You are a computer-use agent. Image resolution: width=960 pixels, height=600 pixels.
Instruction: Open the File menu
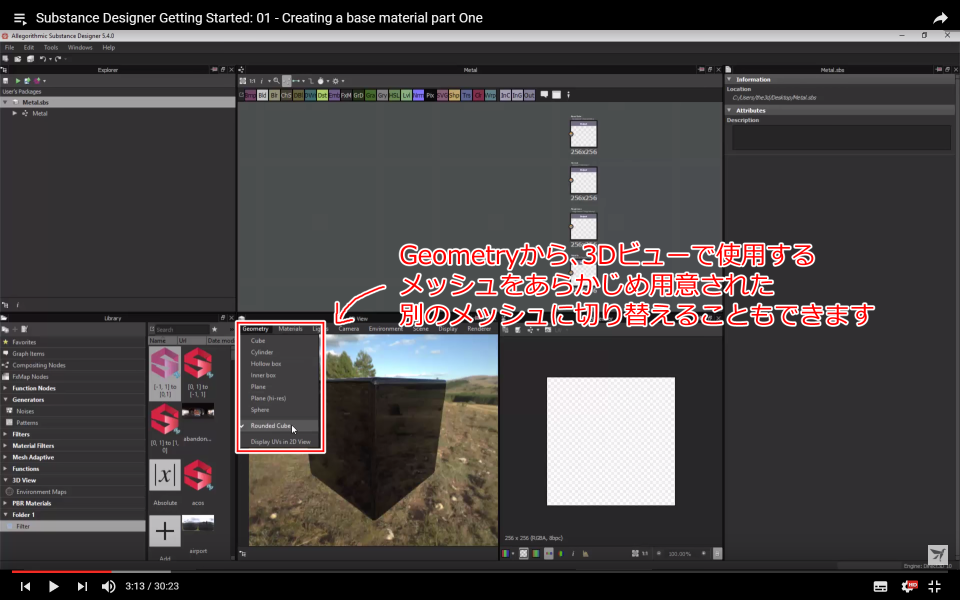(9, 47)
